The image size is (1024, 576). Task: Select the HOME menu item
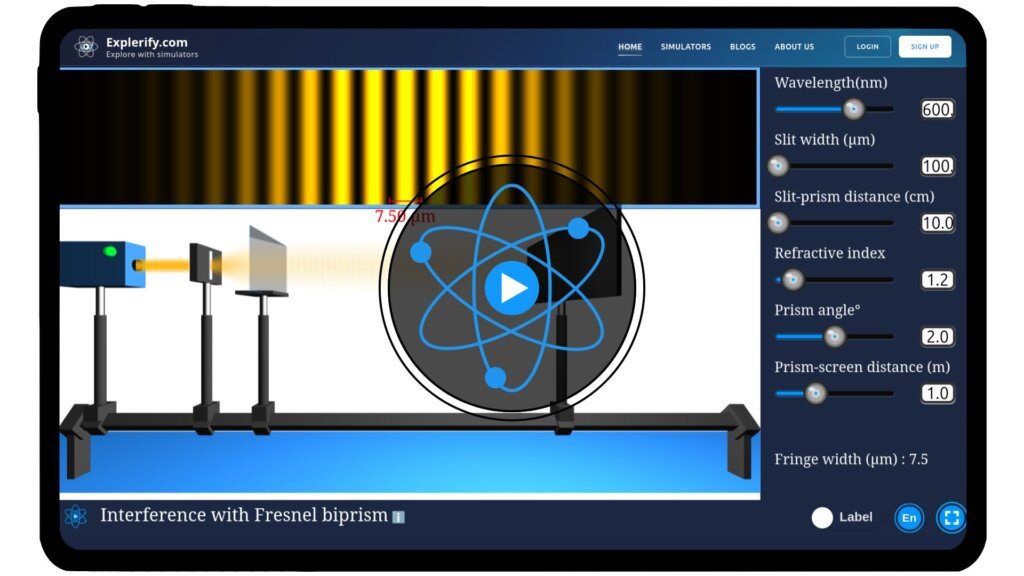point(629,46)
